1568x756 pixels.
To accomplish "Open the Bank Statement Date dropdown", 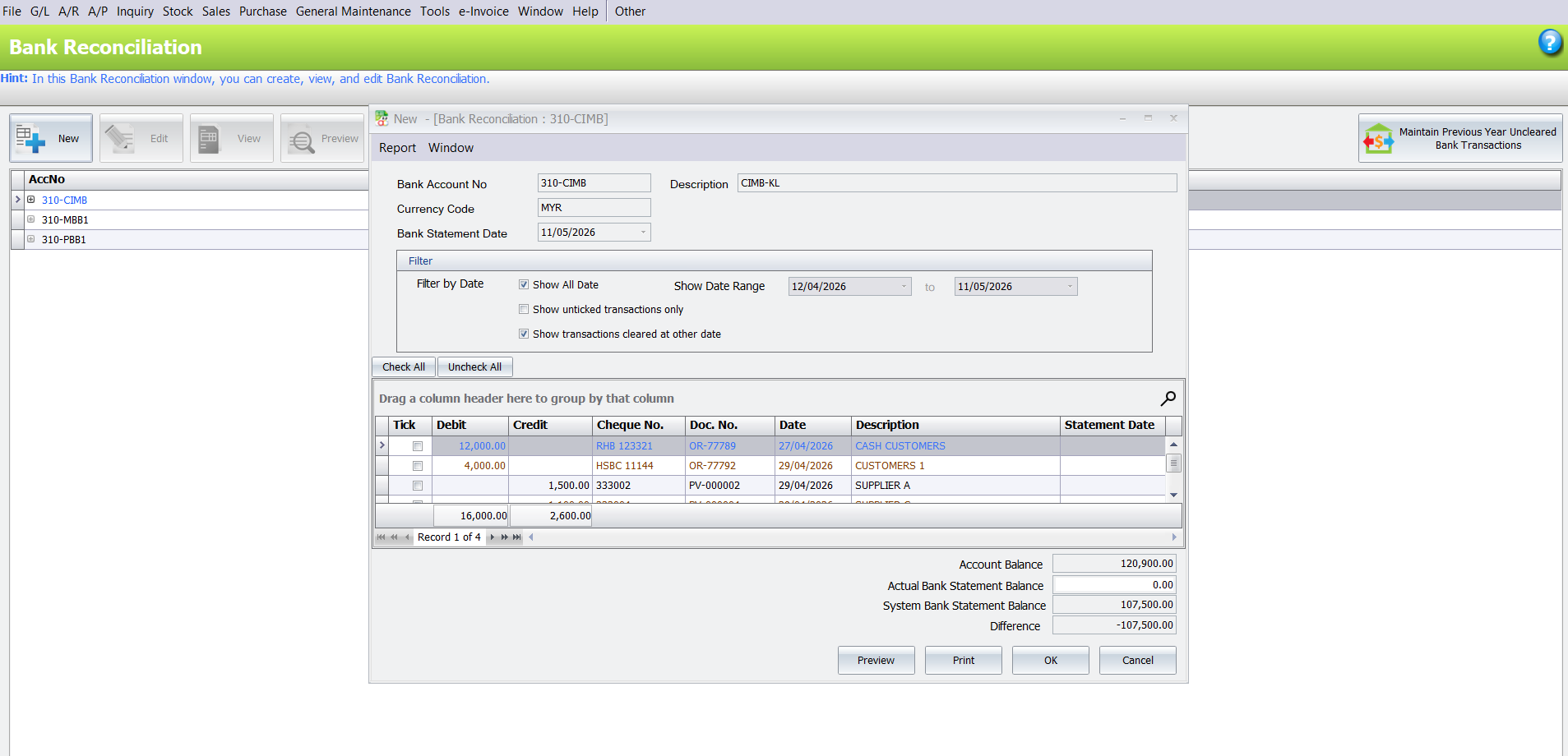I will [643, 233].
